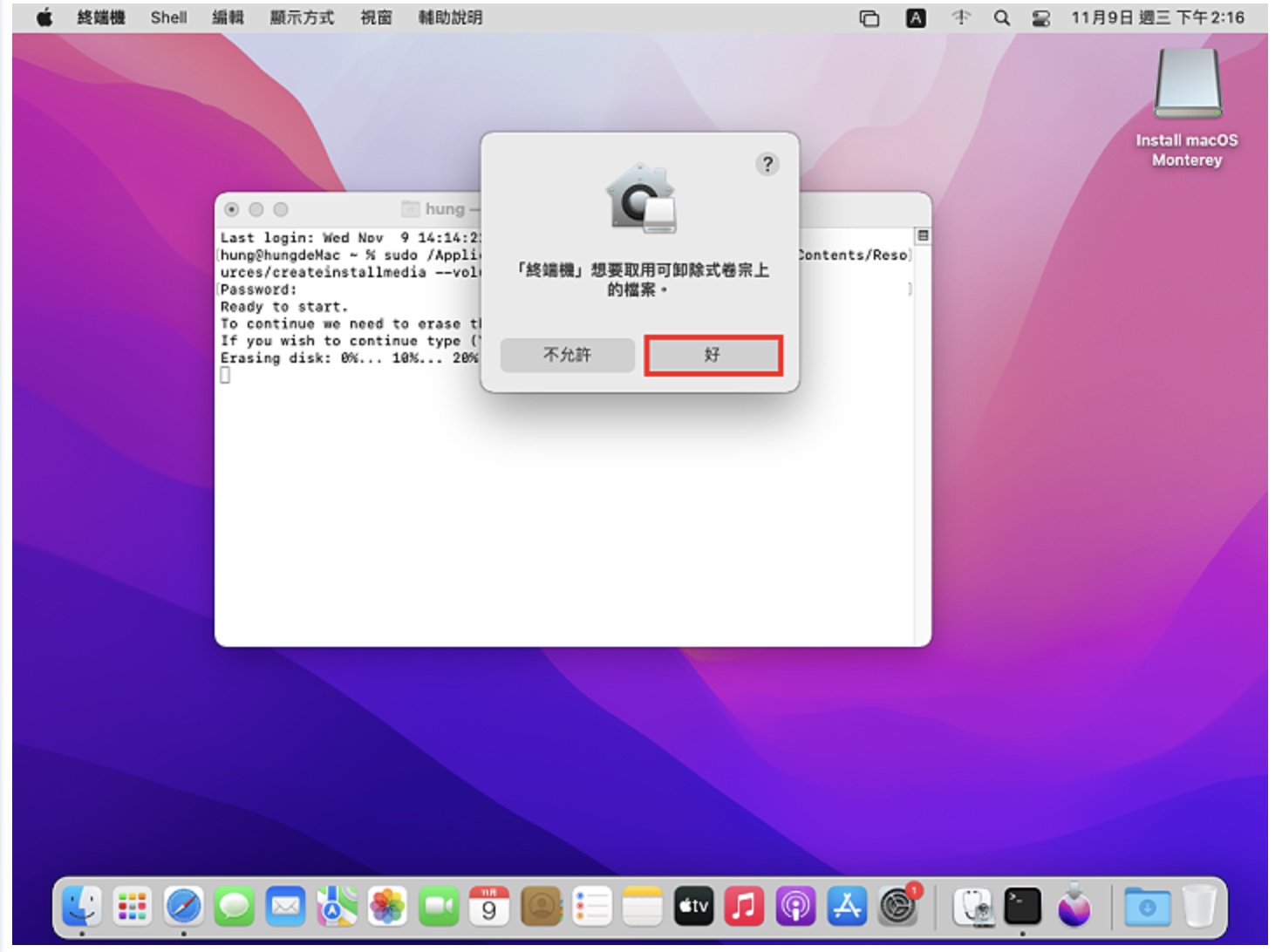
Task: Open Launchpad from the Dock
Action: (133, 907)
